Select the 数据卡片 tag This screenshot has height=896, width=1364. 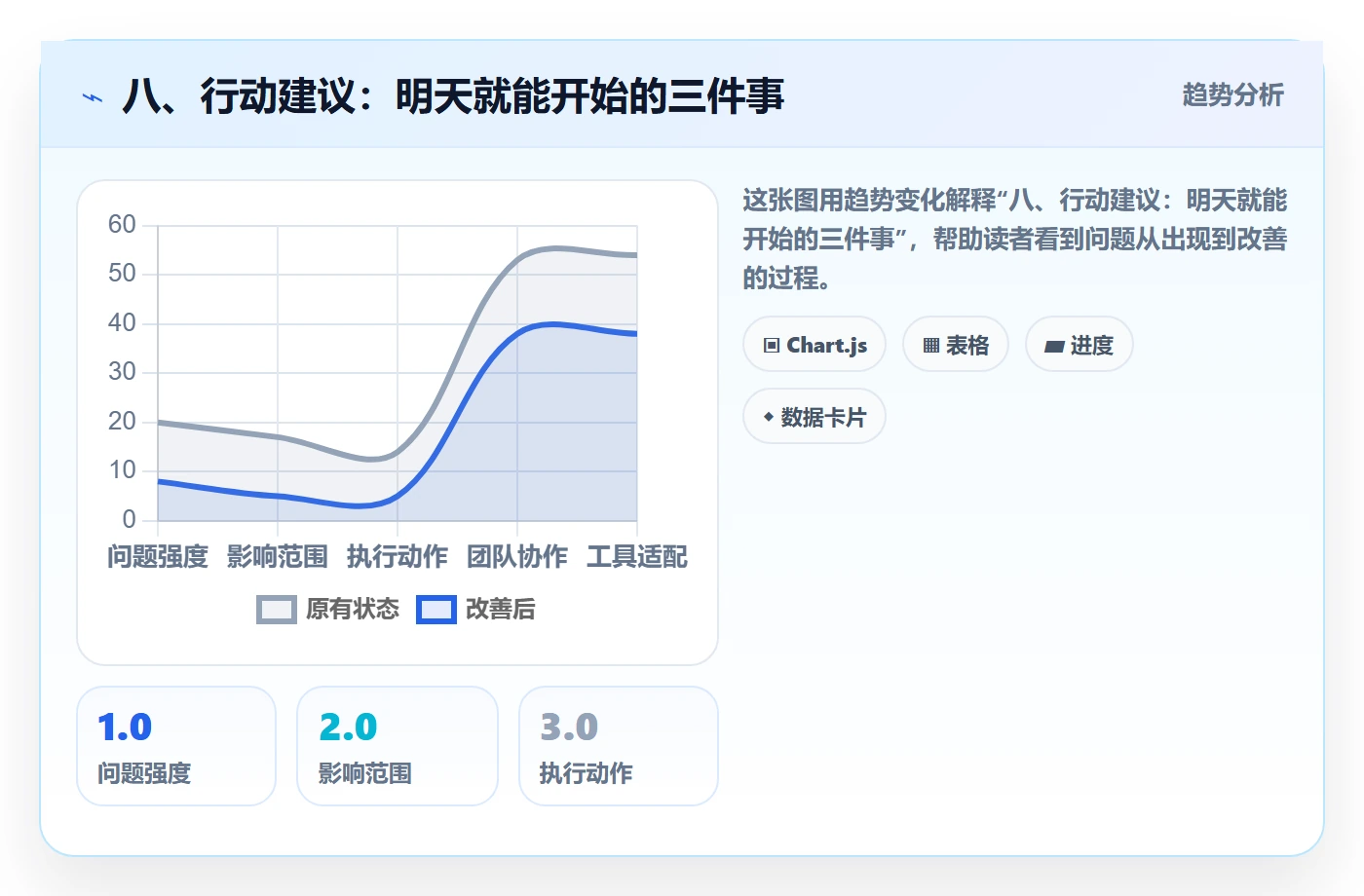815,417
